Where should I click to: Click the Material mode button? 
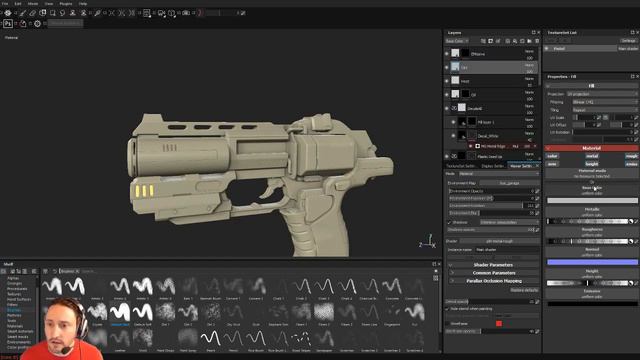tap(592, 173)
